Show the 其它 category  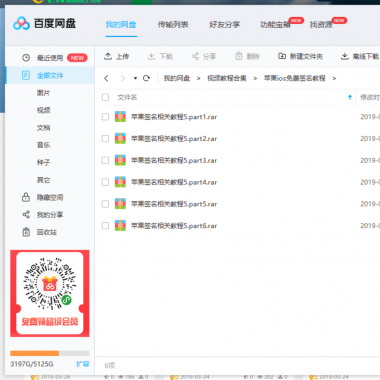pyautogui.click(x=43, y=180)
